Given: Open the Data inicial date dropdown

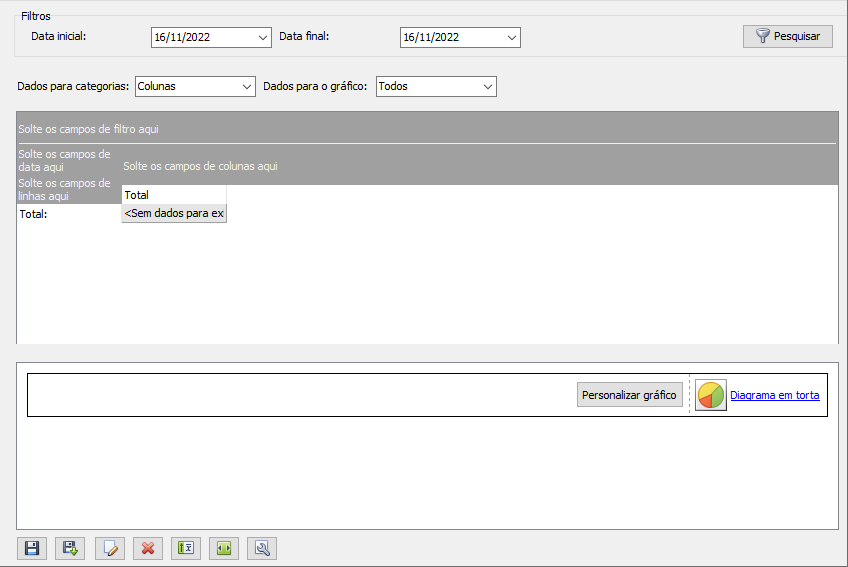Looking at the screenshot, I should point(262,38).
